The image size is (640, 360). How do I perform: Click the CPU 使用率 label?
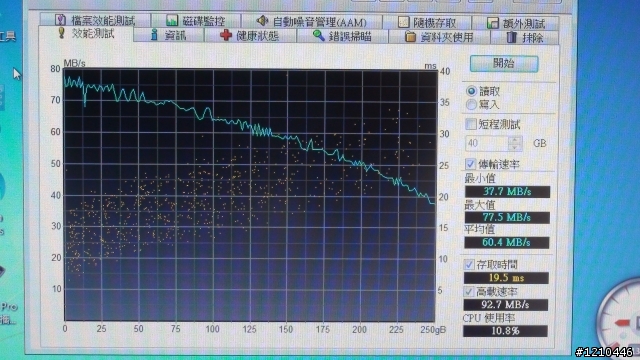[x=489, y=318]
